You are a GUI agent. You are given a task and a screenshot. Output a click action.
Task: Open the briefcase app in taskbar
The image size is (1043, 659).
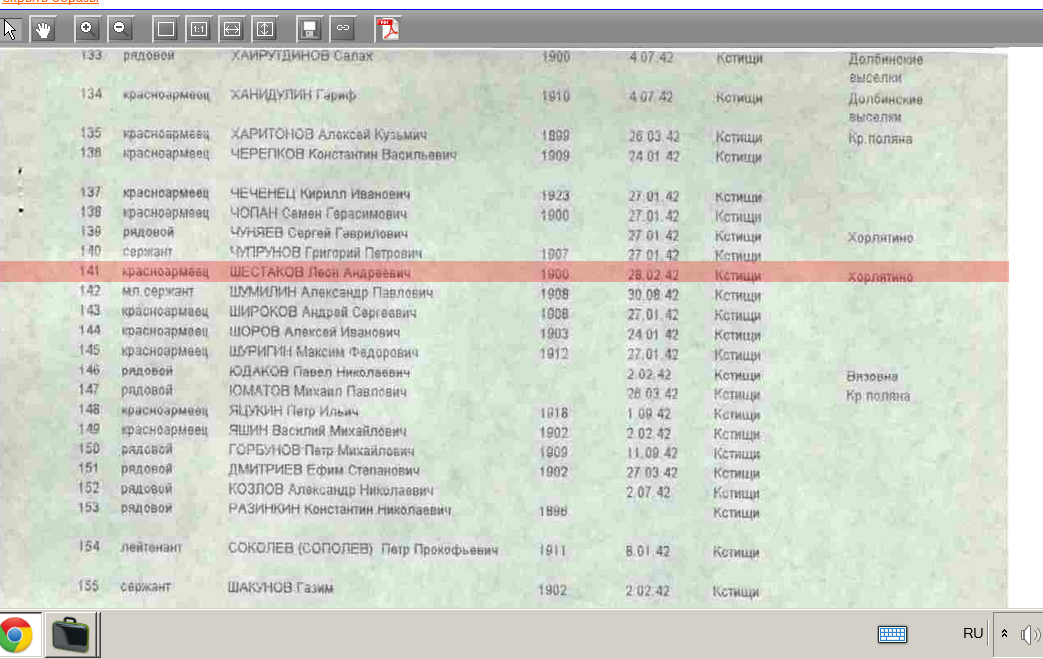pos(71,635)
